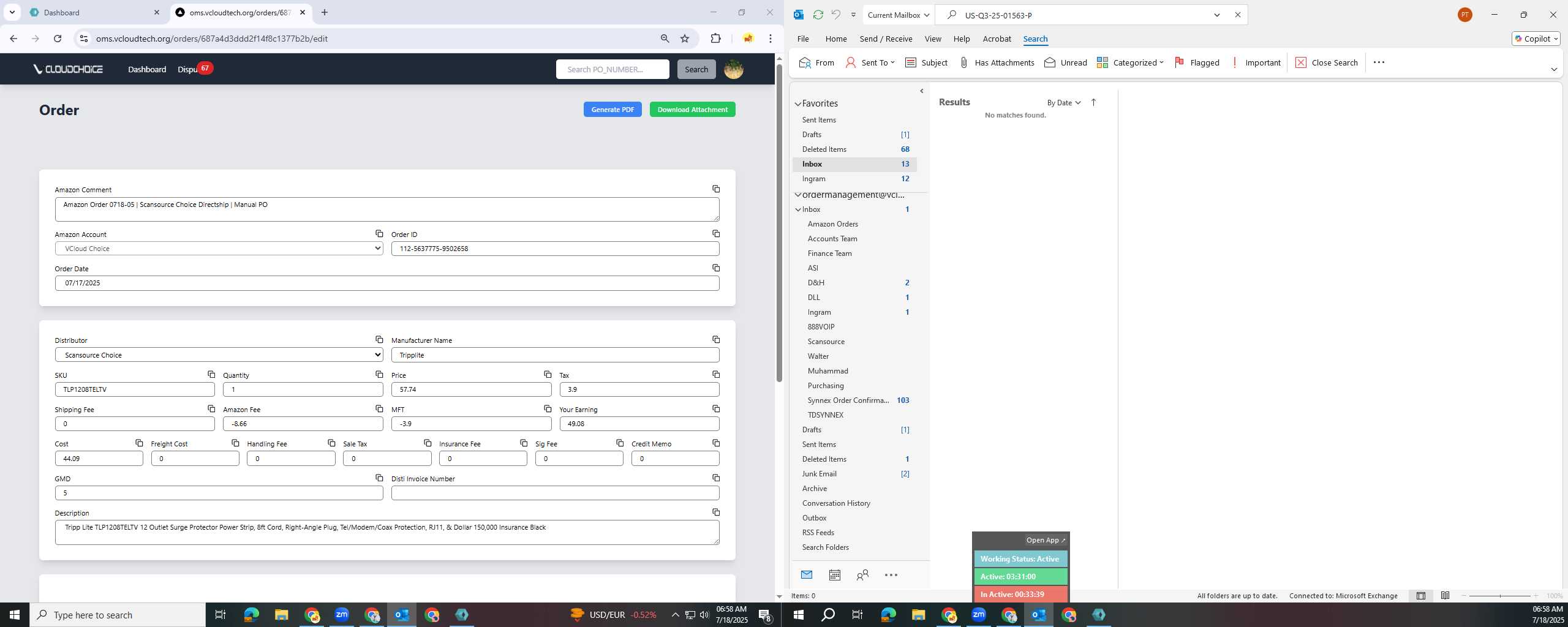Switch to Reading view in Outlook status bar
Screen dimensions: 1568x627
[1445, 596]
